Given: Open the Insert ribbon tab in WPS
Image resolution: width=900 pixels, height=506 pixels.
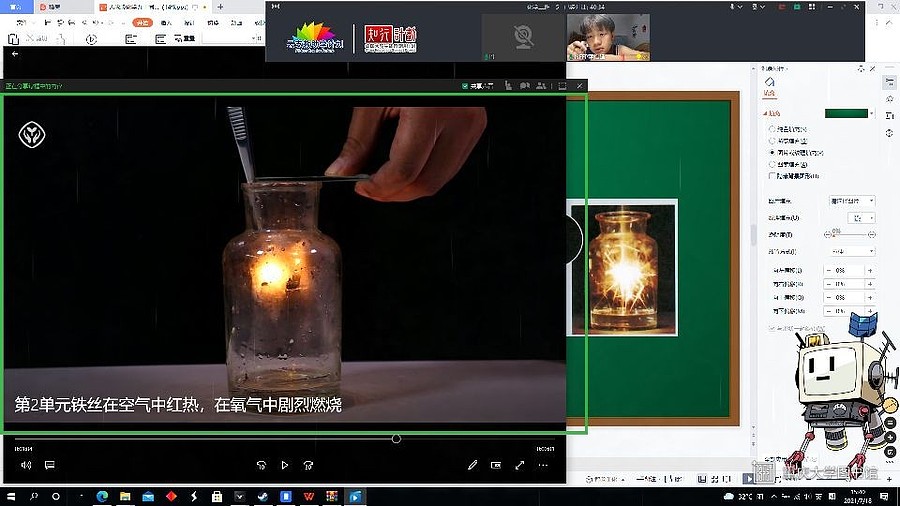Looking at the screenshot, I should click(166, 22).
